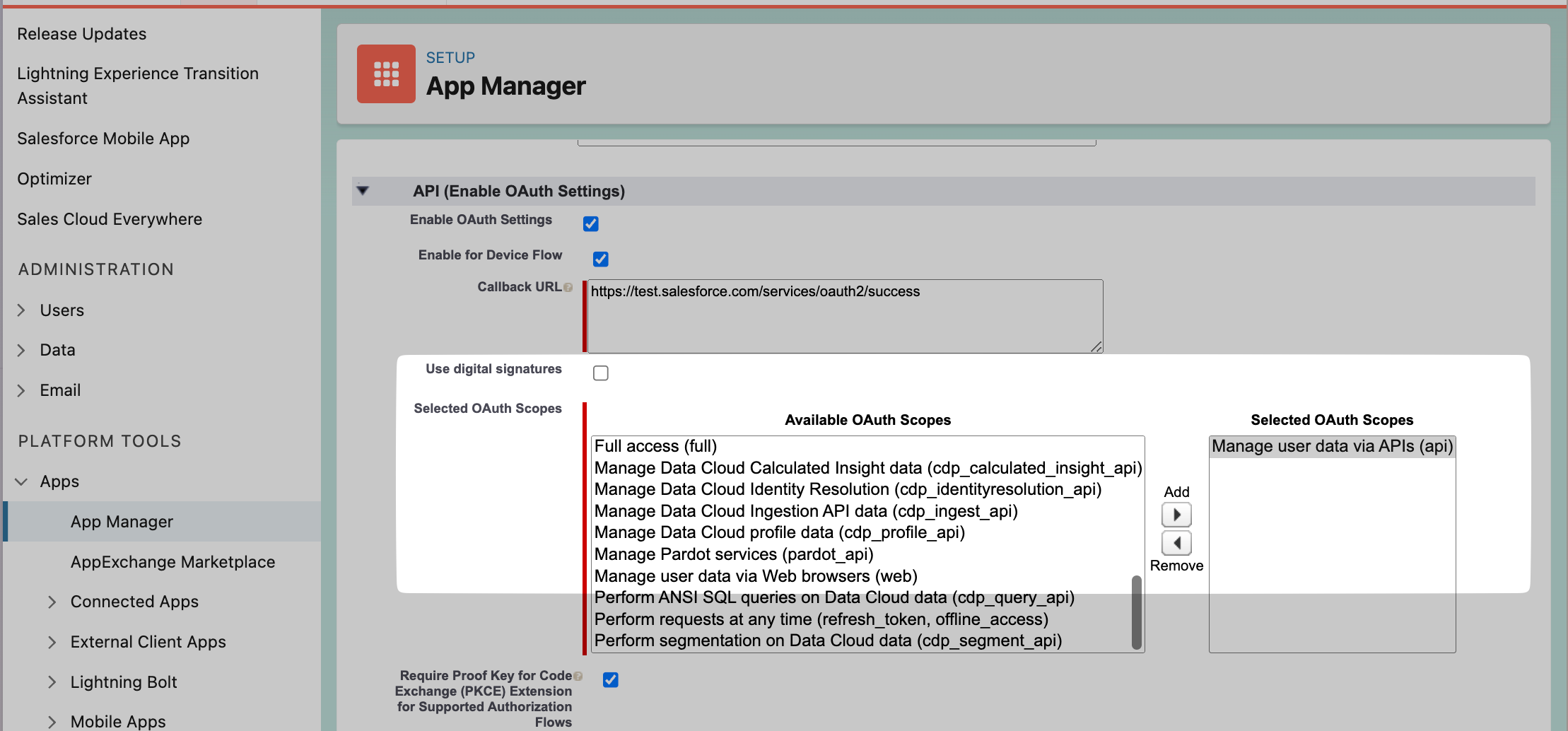Collapse the Apps tree node
Viewport: 1568px width, 731px height.
(x=21, y=481)
